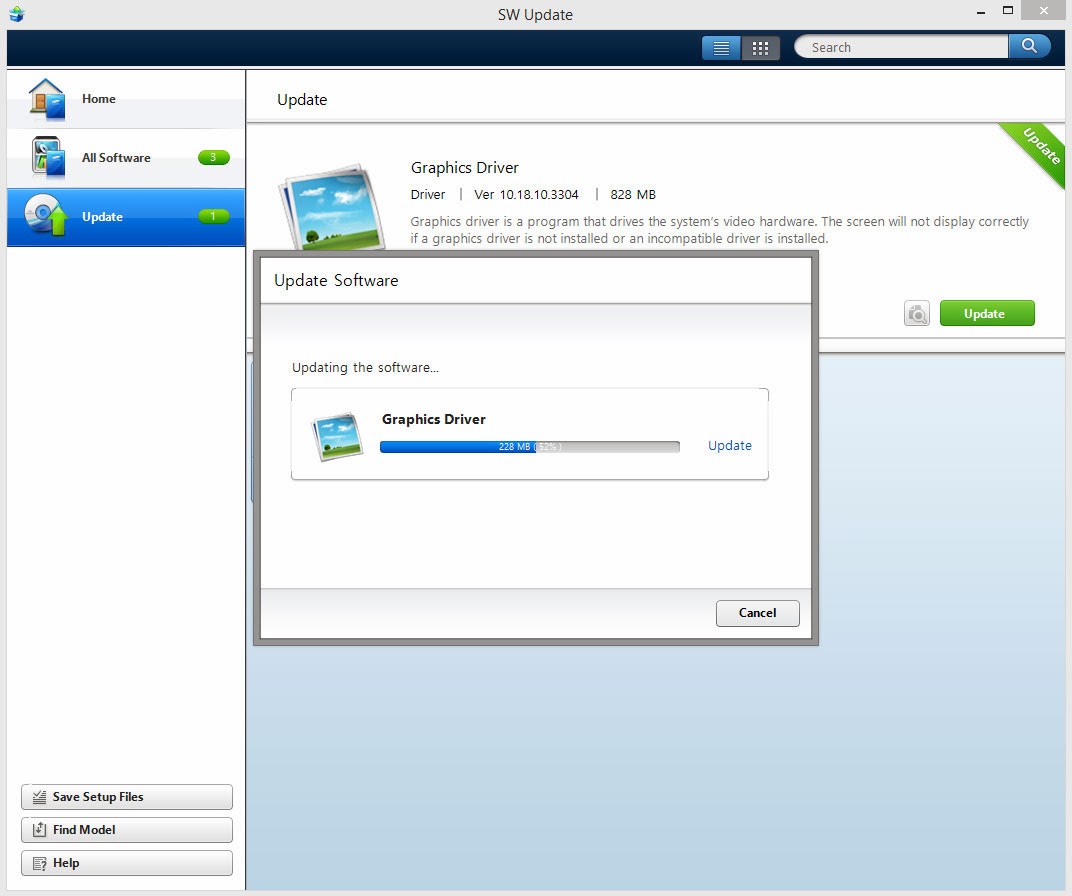Click the SW Update app icon

(x=16, y=14)
